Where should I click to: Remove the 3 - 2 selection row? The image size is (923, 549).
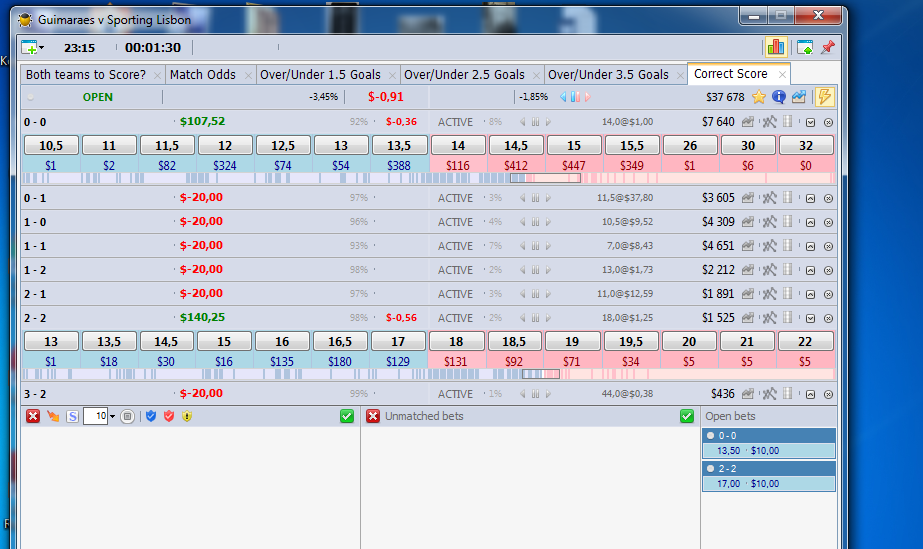828,394
